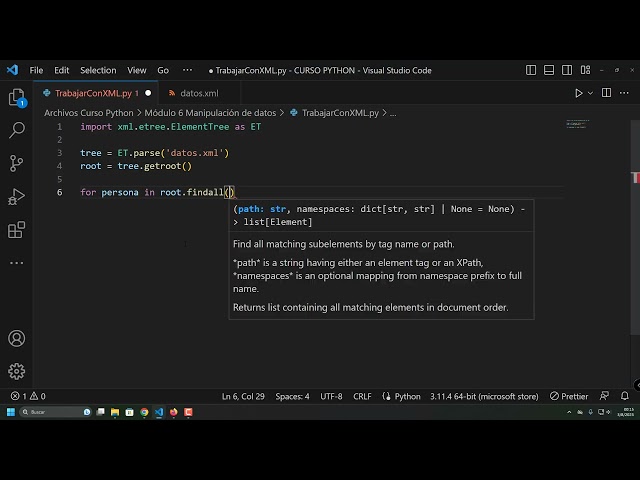Viewport: 640px width, 480px height.
Task: Click the editor minimap preview
Action: [x=578, y=124]
